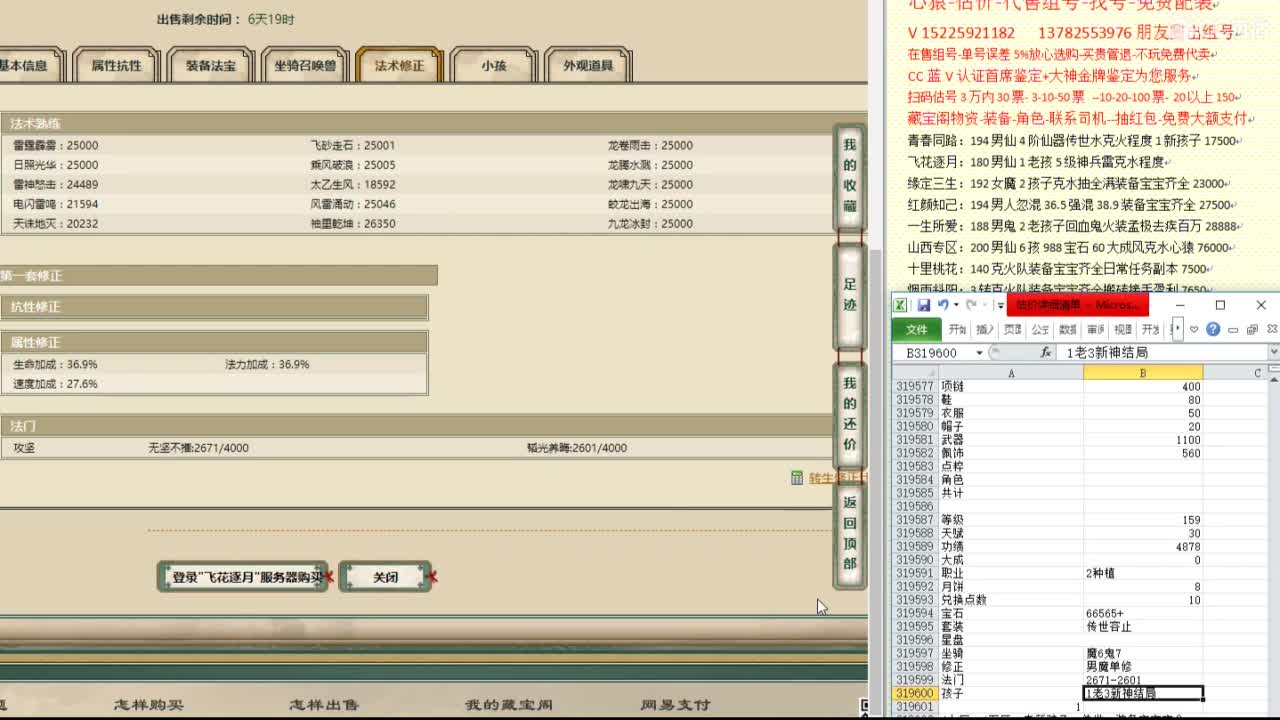Open the Excel 文件 menu
The height and width of the screenshot is (720, 1280).
coord(916,329)
